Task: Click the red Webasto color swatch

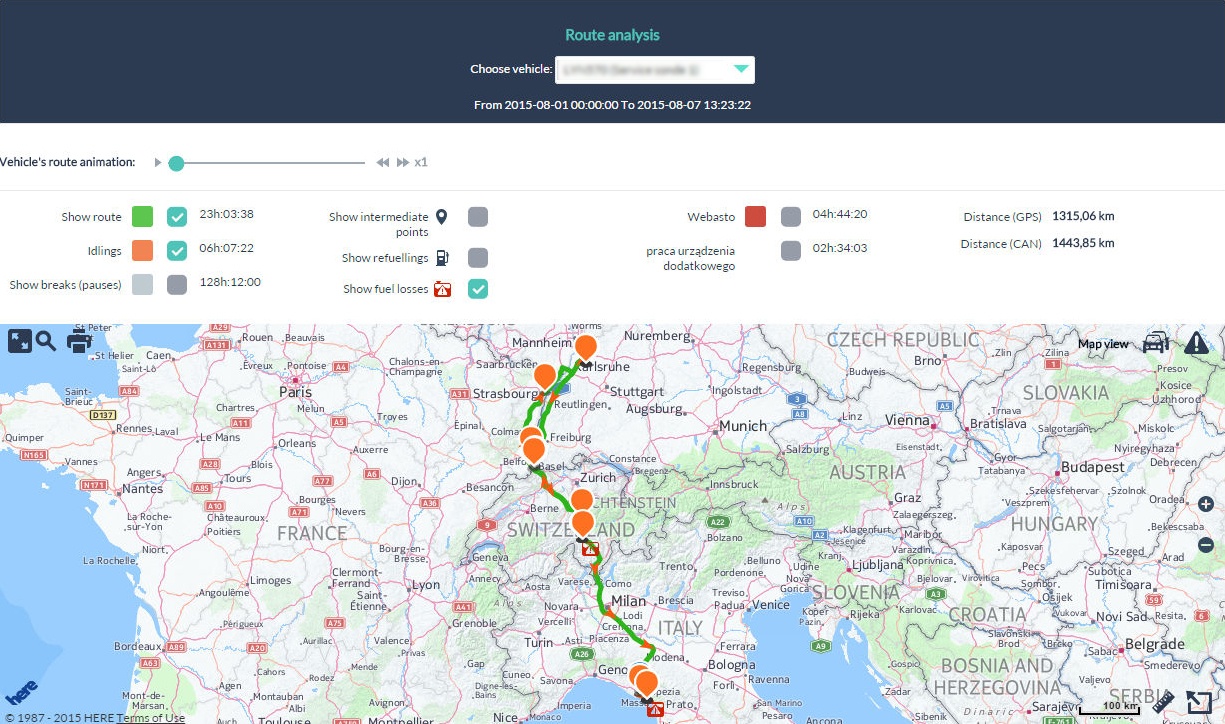Action: point(756,217)
